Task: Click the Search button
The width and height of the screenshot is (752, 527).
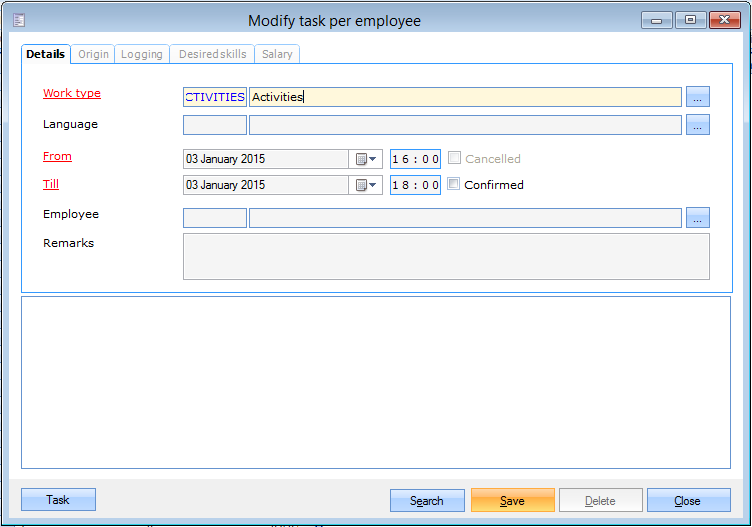Action: tap(427, 500)
